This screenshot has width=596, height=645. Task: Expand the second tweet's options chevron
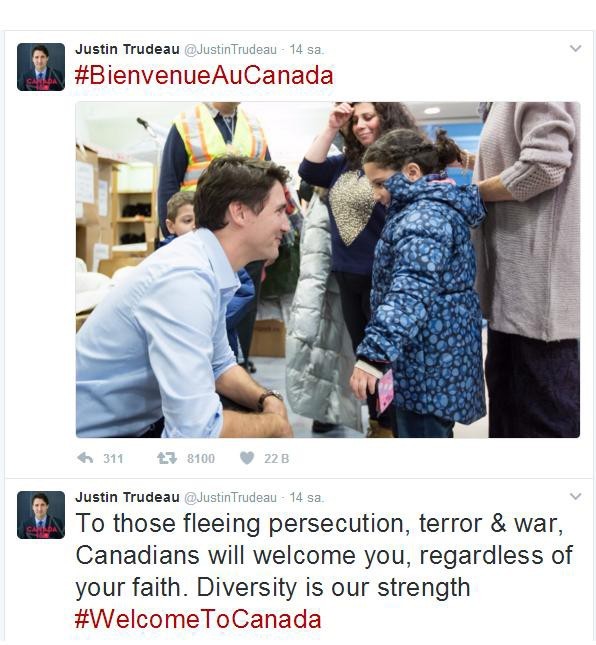click(575, 497)
